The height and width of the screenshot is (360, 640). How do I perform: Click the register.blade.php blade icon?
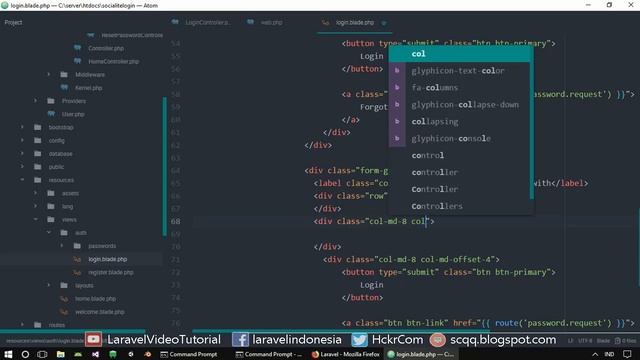click(x=77, y=272)
